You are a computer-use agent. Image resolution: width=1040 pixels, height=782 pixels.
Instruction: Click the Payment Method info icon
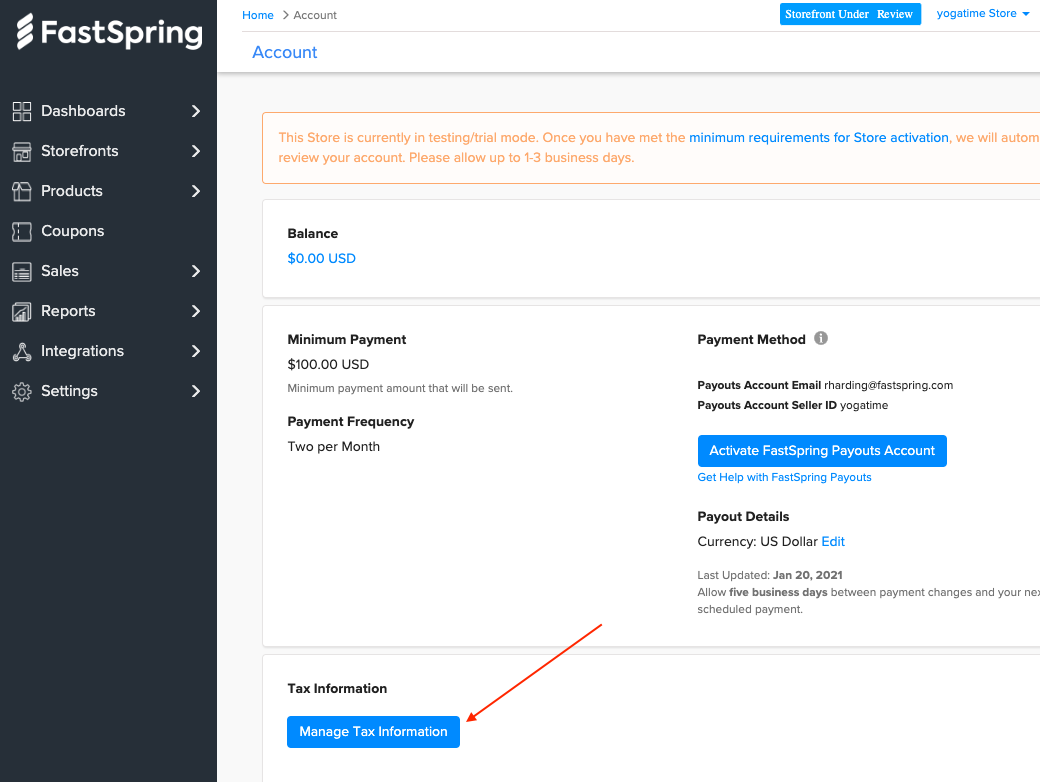click(821, 339)
